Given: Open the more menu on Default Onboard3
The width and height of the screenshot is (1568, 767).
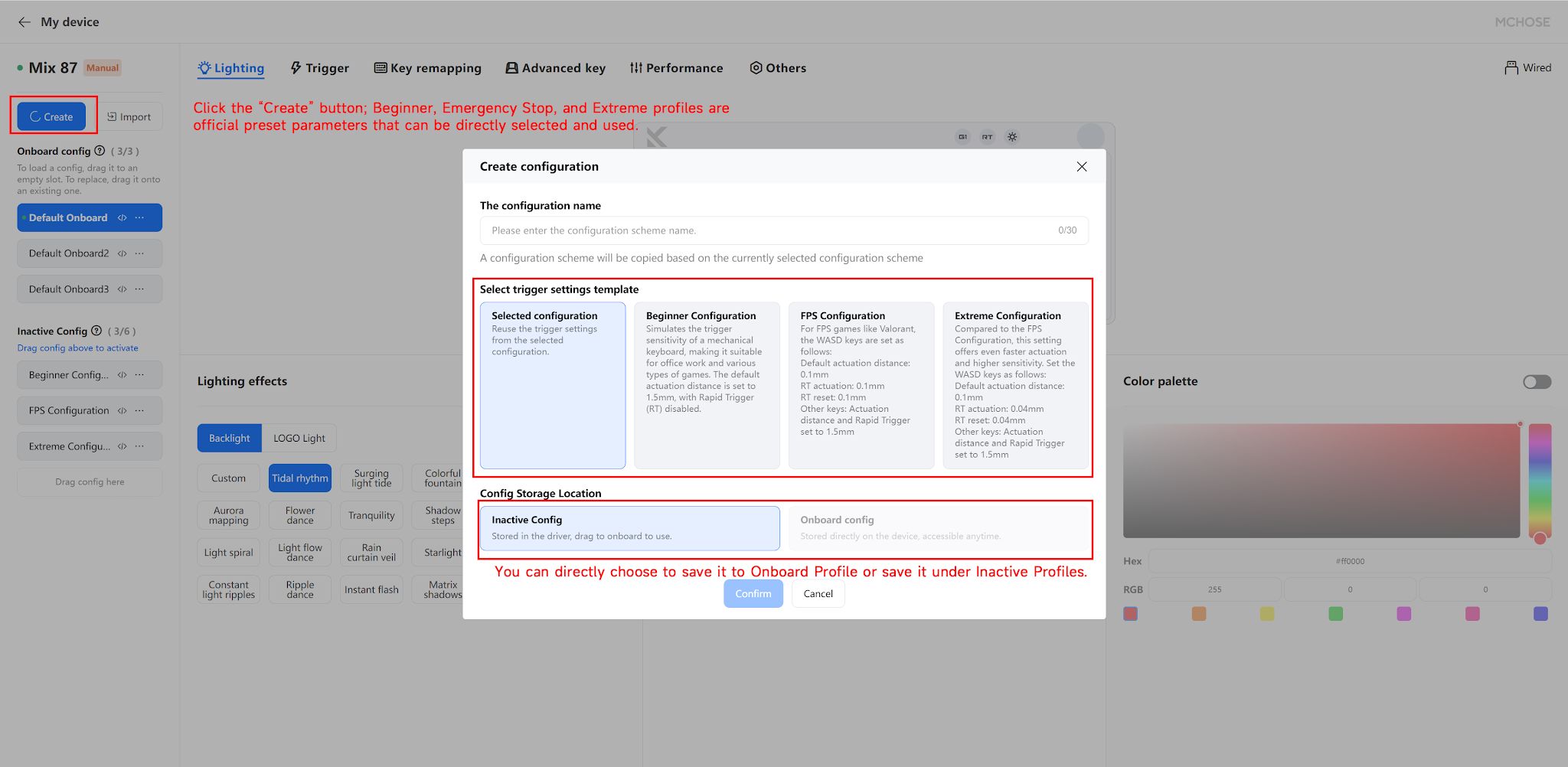Looking at the screenshot, I should [139, 289].
